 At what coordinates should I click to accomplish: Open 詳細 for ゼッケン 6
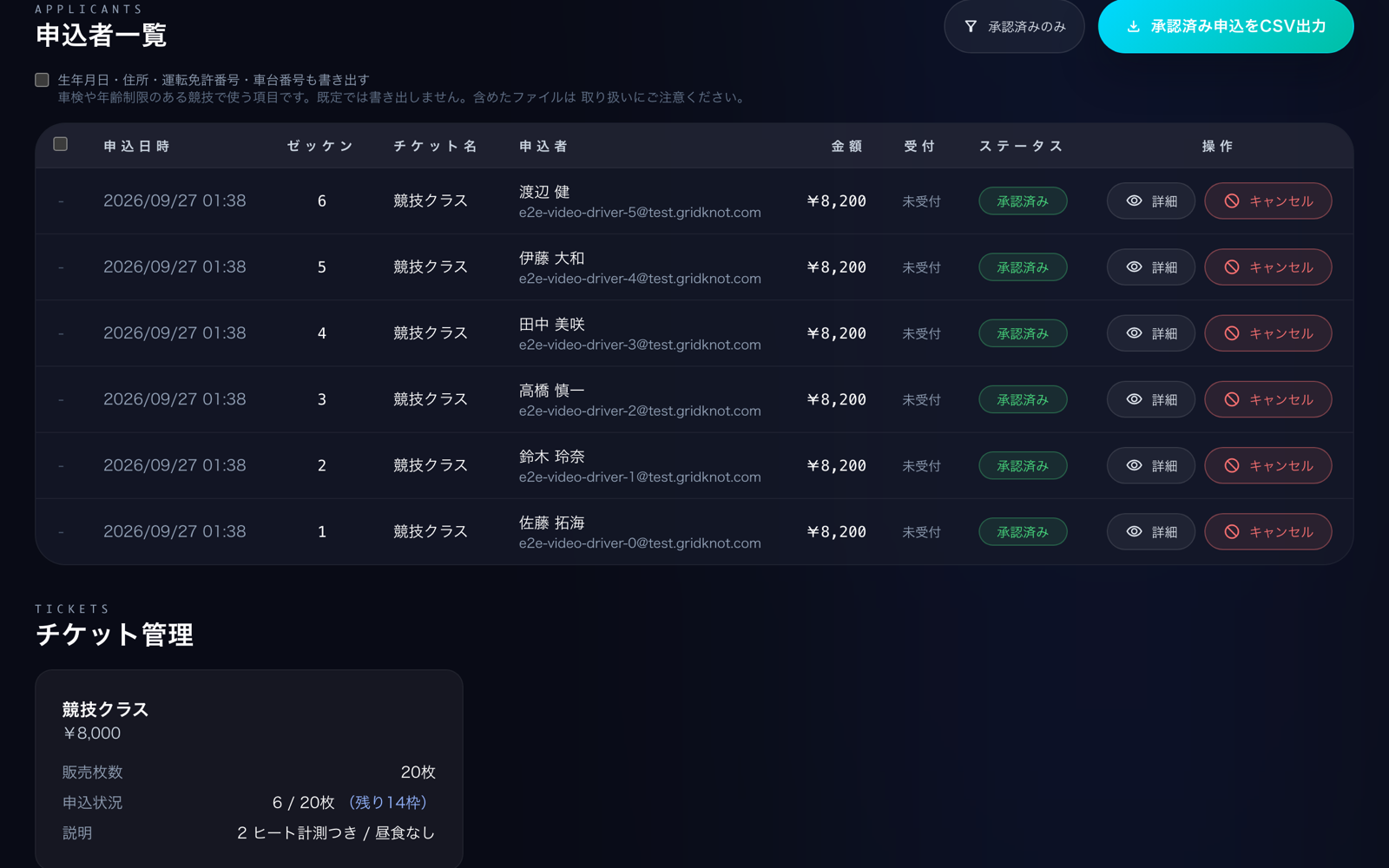click(1150, 201)
